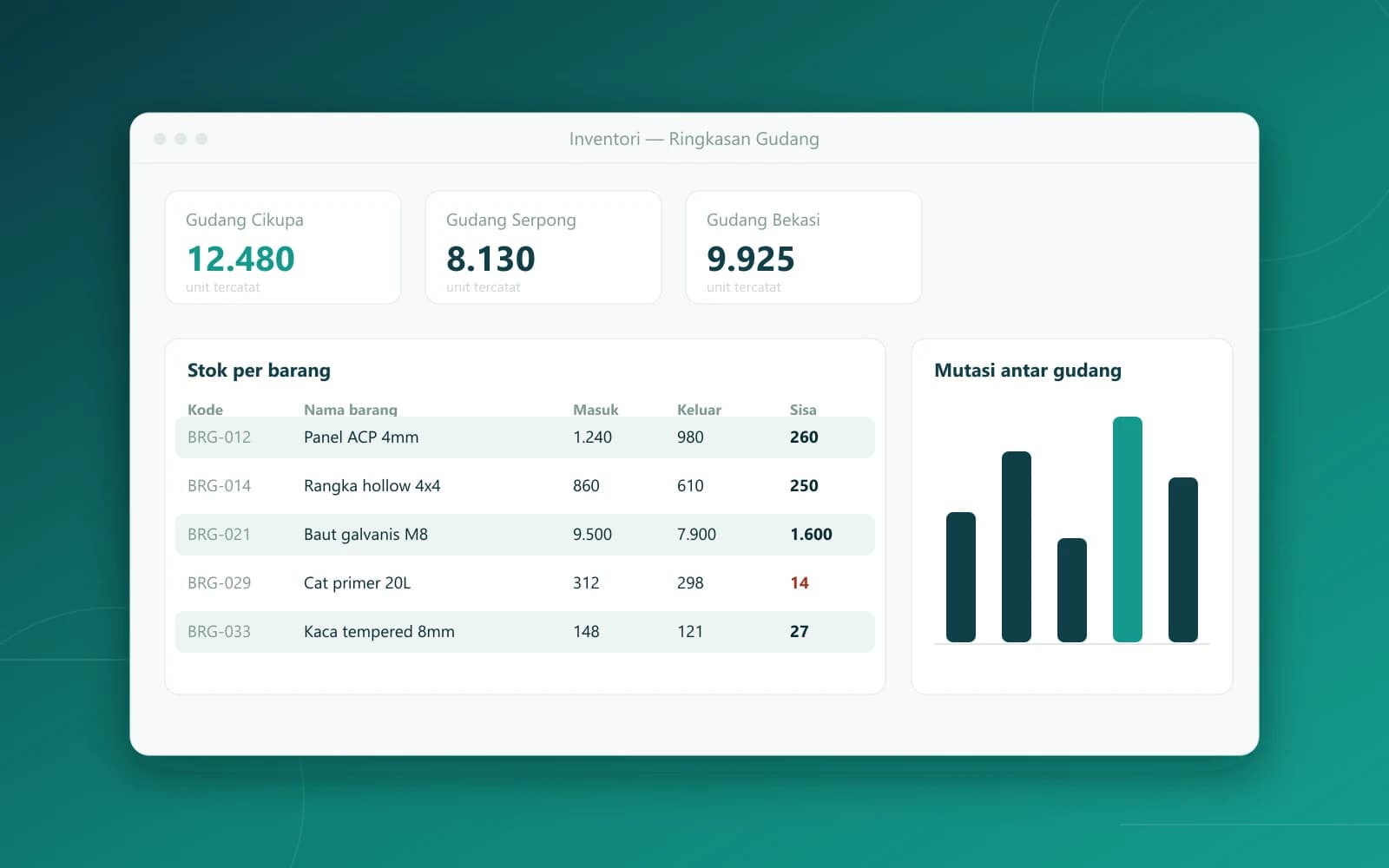The height and width of the screenshot is (868, 1389).
Task: Click the Keluar value 121
Action: [690, 632]
